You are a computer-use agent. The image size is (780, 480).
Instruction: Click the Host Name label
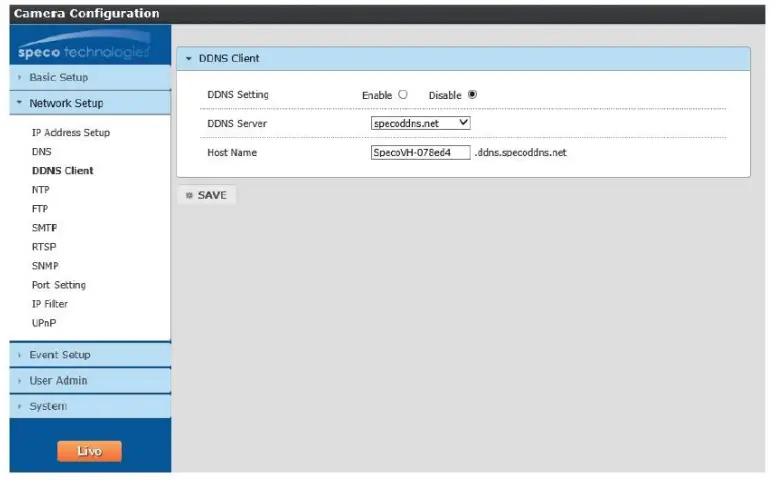[x=232, y=153]
